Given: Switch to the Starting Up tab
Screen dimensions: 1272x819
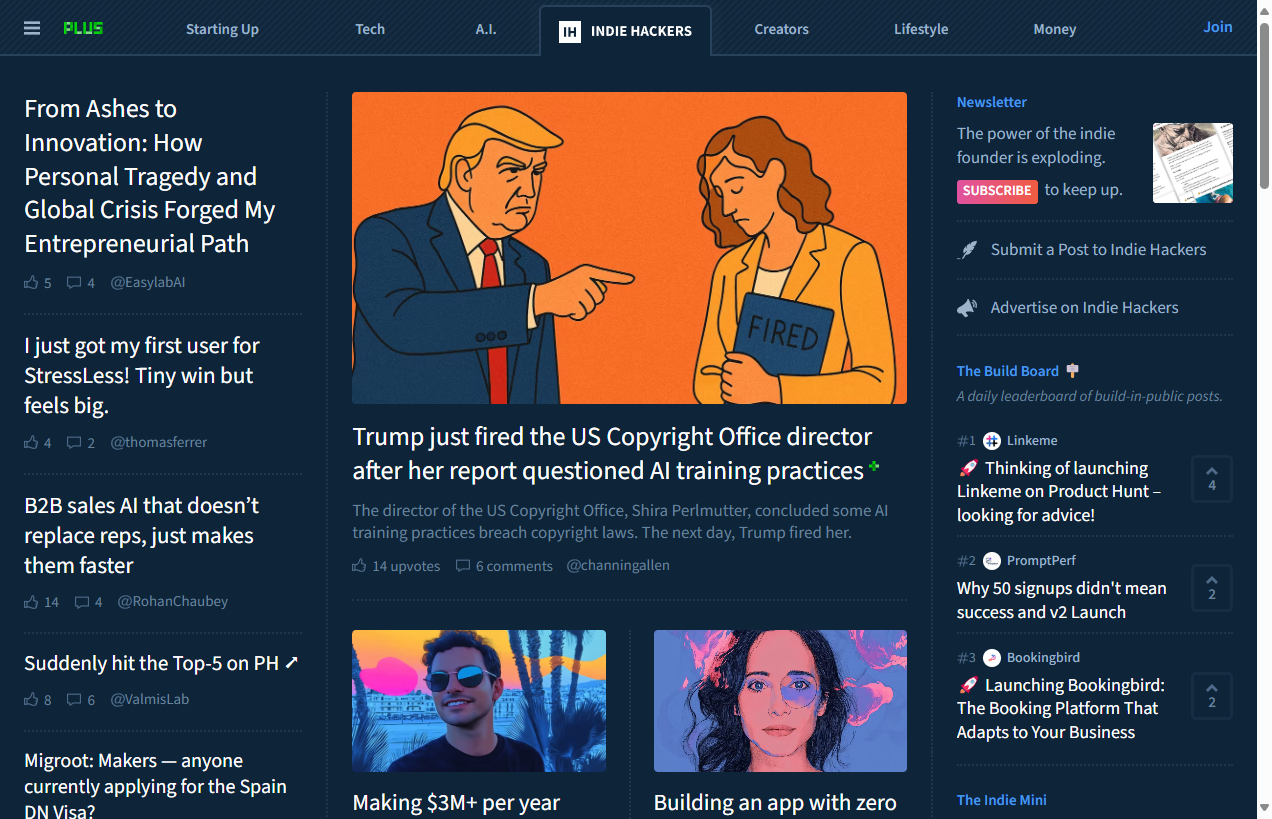Looking at the screenshot, I should pyautogui.click(x=222, y=29).
